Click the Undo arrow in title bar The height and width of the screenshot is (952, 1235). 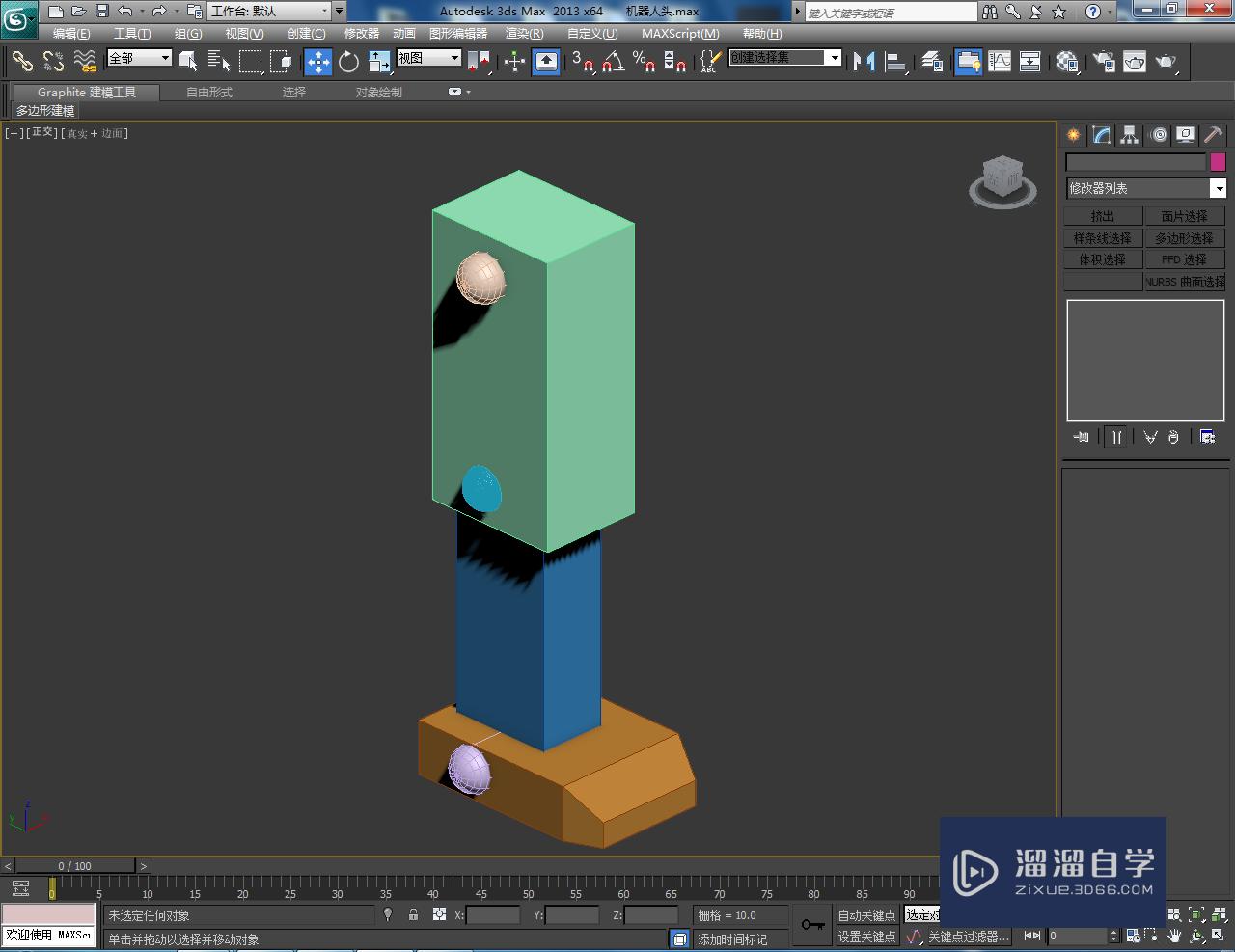pyautogui.click(x=125, y=12)
